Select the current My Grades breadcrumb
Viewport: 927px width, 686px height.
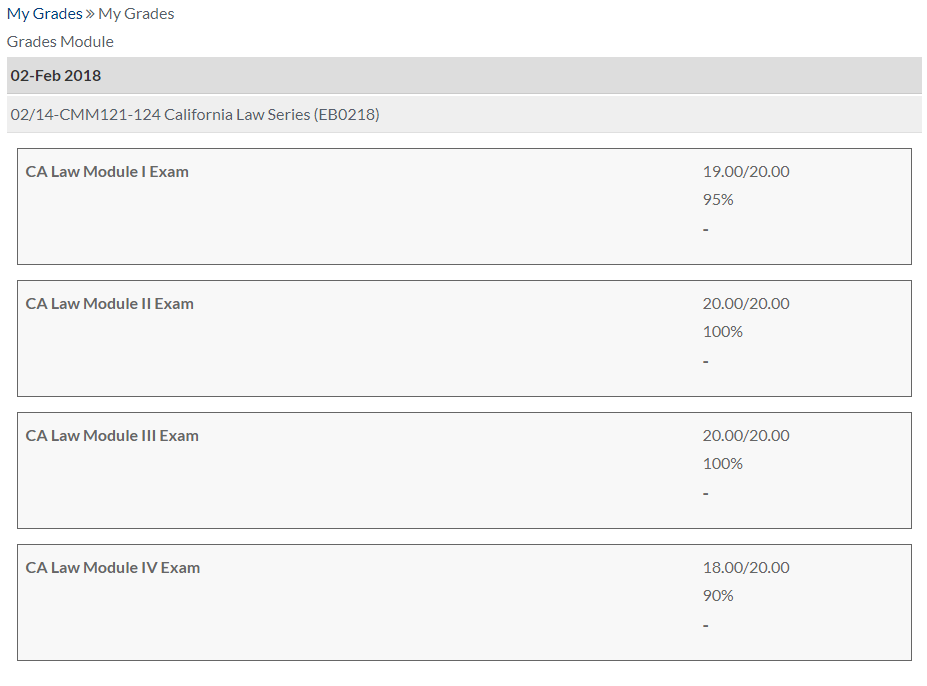[x=136, y=14]
